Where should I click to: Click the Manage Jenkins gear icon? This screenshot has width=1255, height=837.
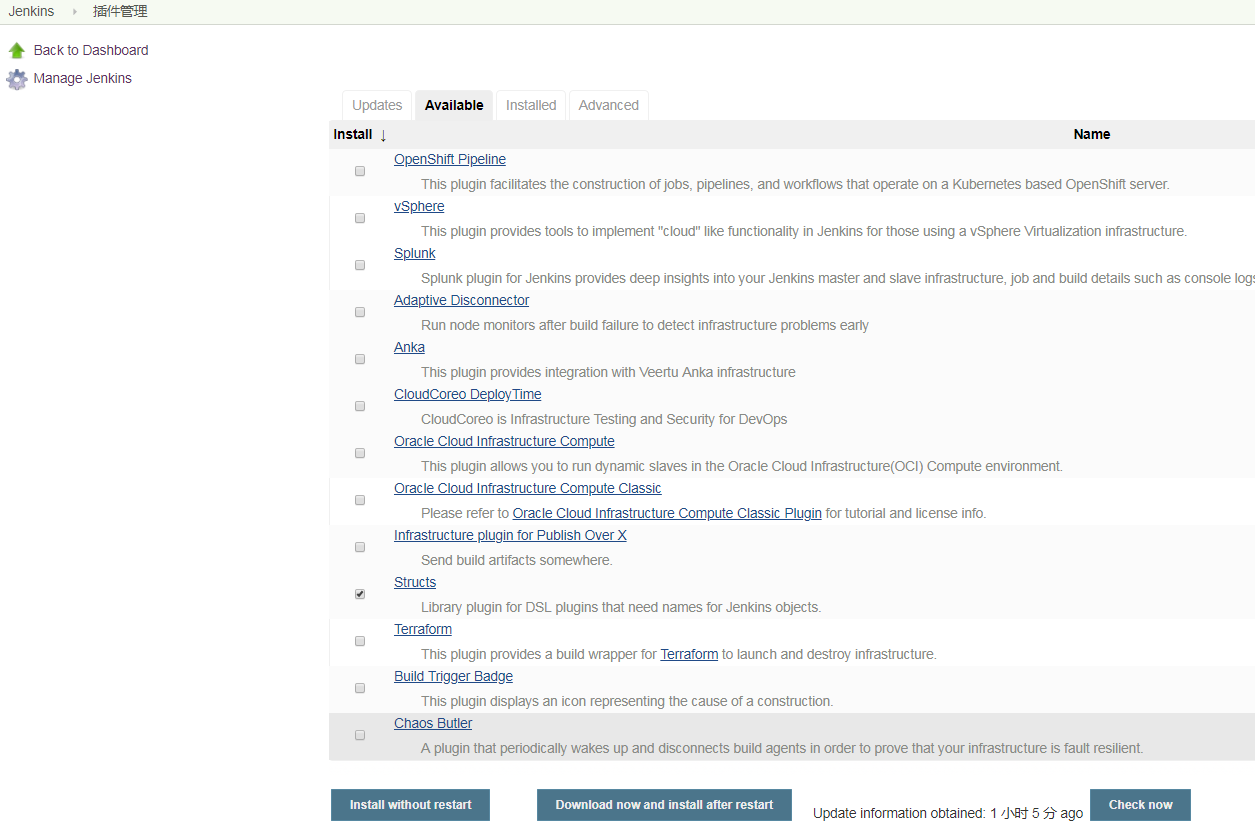point(16,78)
